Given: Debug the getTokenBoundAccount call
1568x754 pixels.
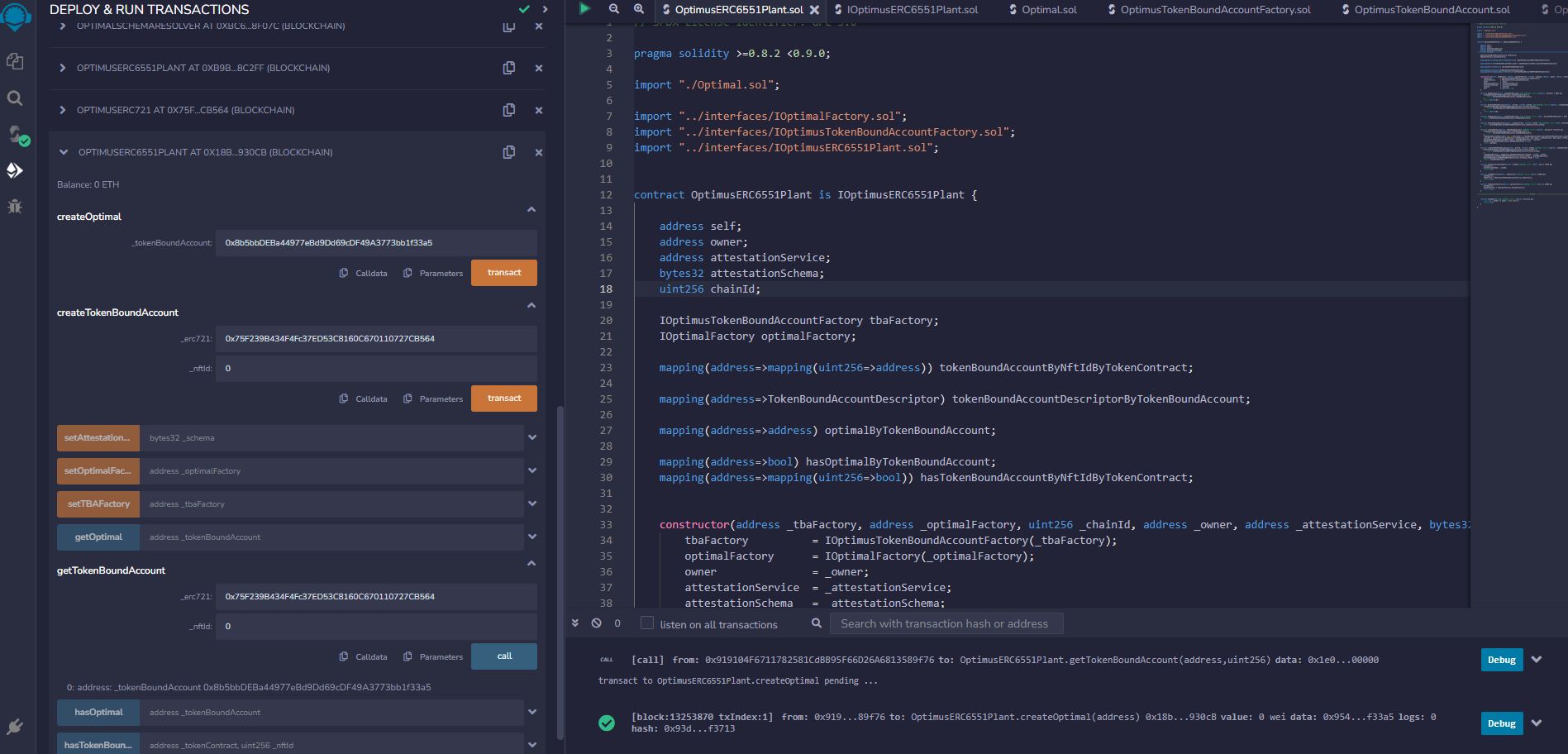Looking at the screenshot, I should coord(1502,660).
